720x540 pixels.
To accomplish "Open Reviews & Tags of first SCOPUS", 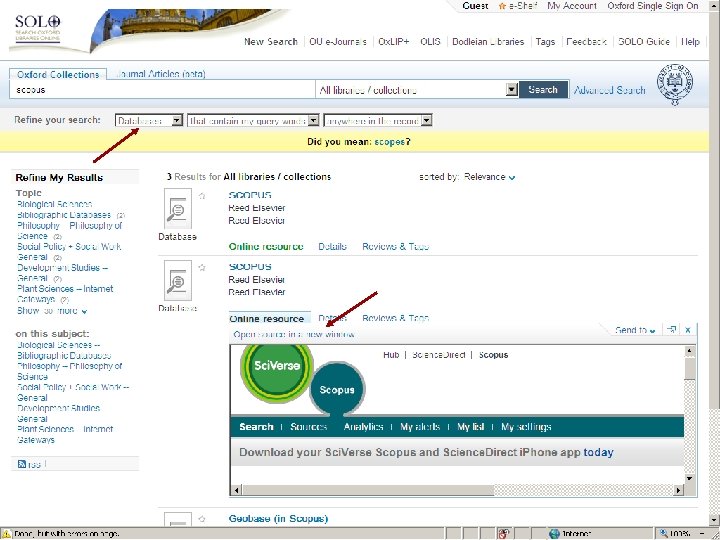I will [395, 247].
